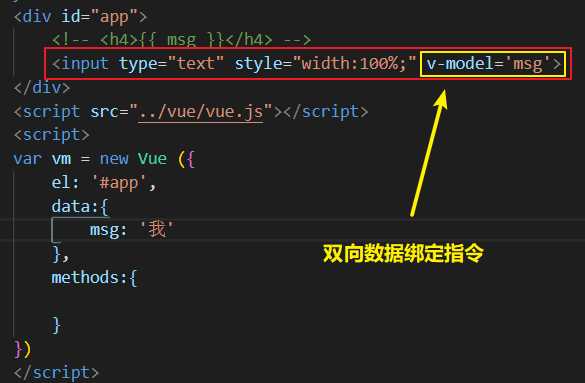
Task: Click the commented-out h4 msg line
Action: [x=181, y=39]
